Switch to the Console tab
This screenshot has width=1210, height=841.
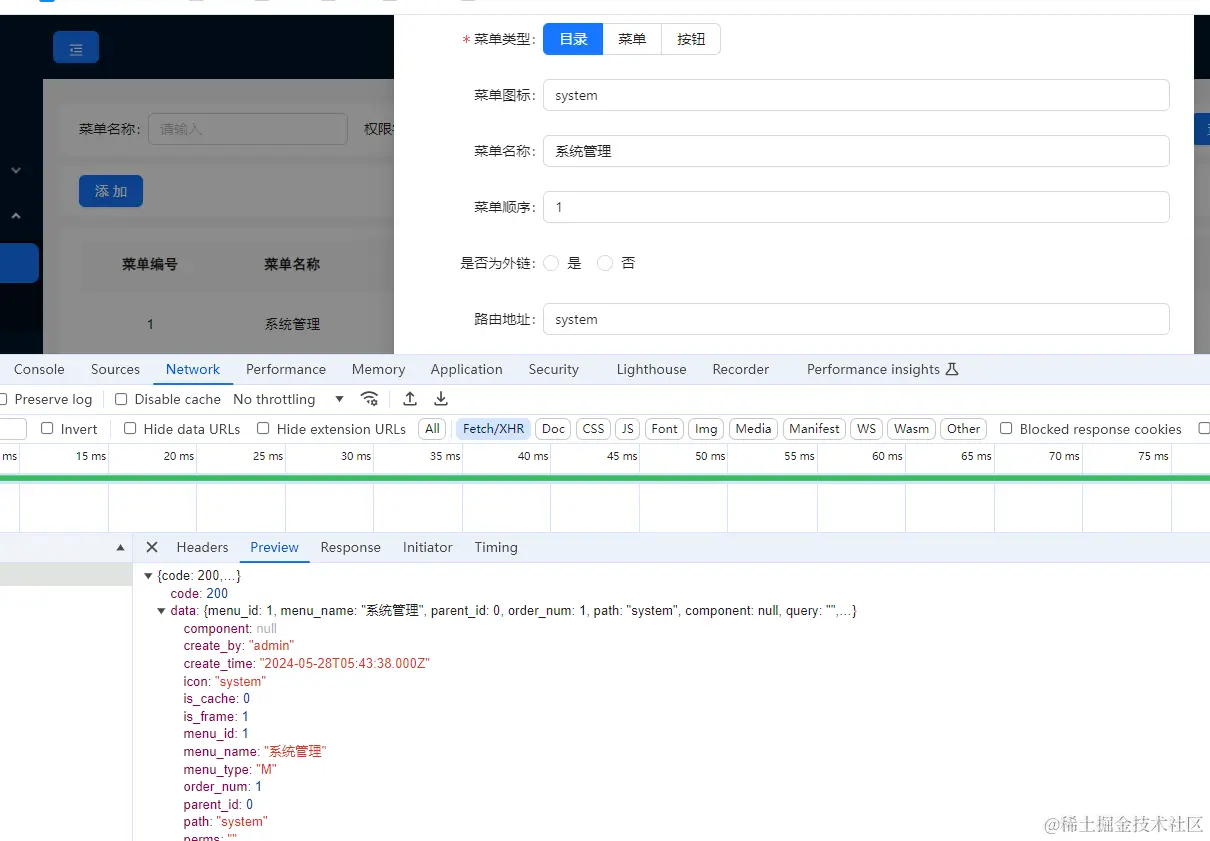39,369
